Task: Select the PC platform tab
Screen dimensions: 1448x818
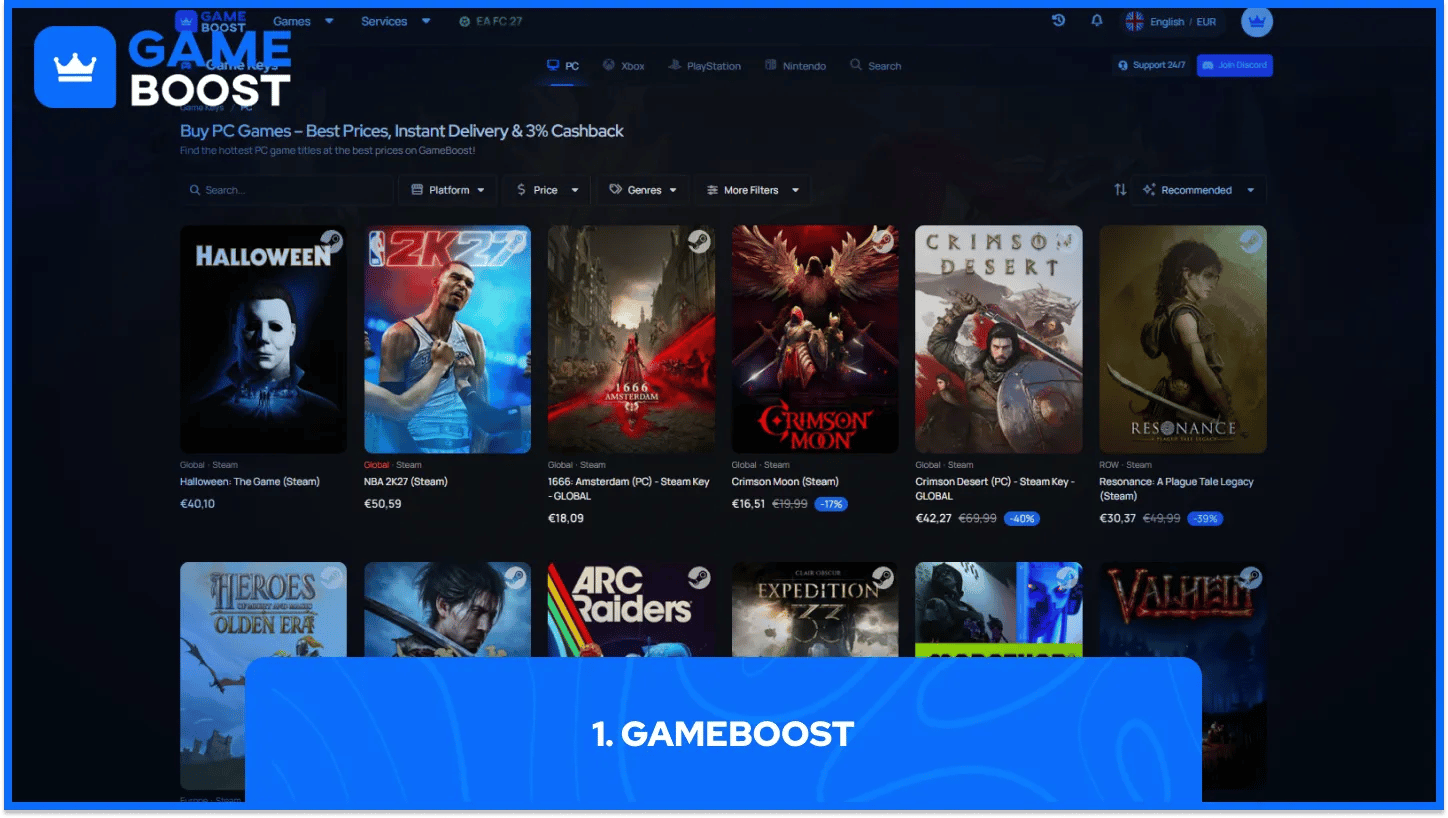Action: [563, 66]
